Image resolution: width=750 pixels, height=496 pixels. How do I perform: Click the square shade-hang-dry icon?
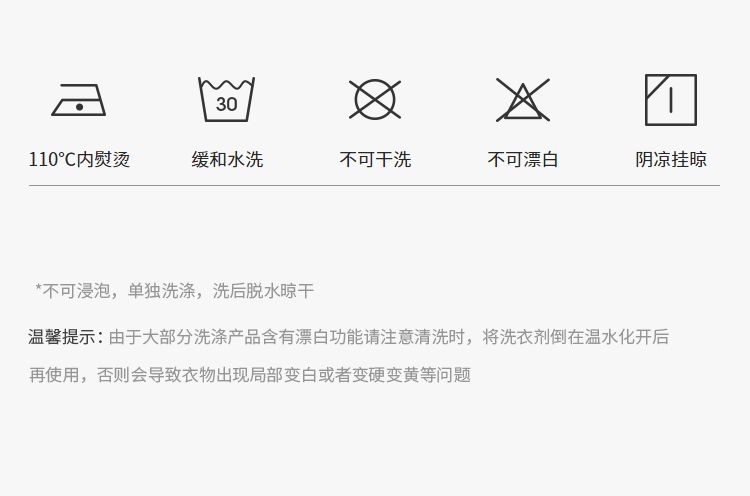pyautogui.click(x=671, y=100)
